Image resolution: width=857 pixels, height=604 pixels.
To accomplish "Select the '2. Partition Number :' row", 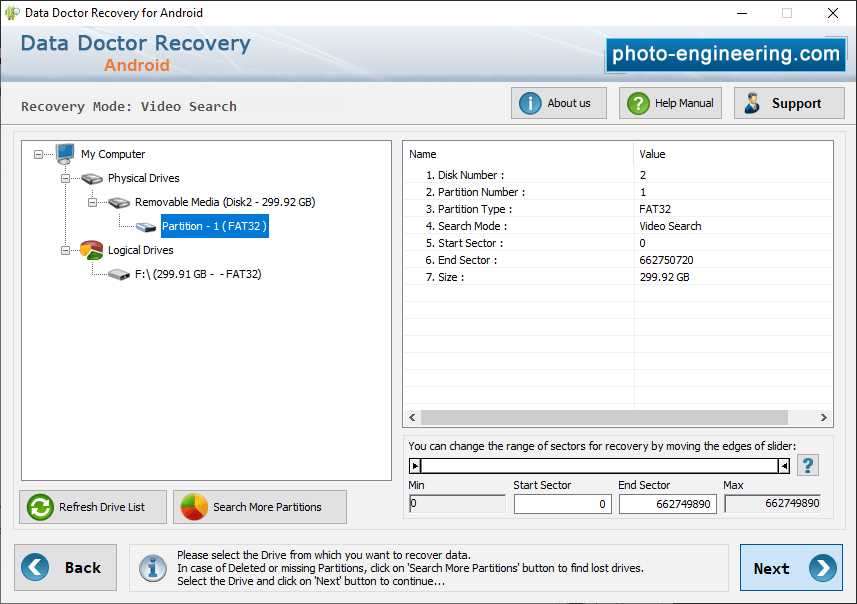I will click(618, 192).
